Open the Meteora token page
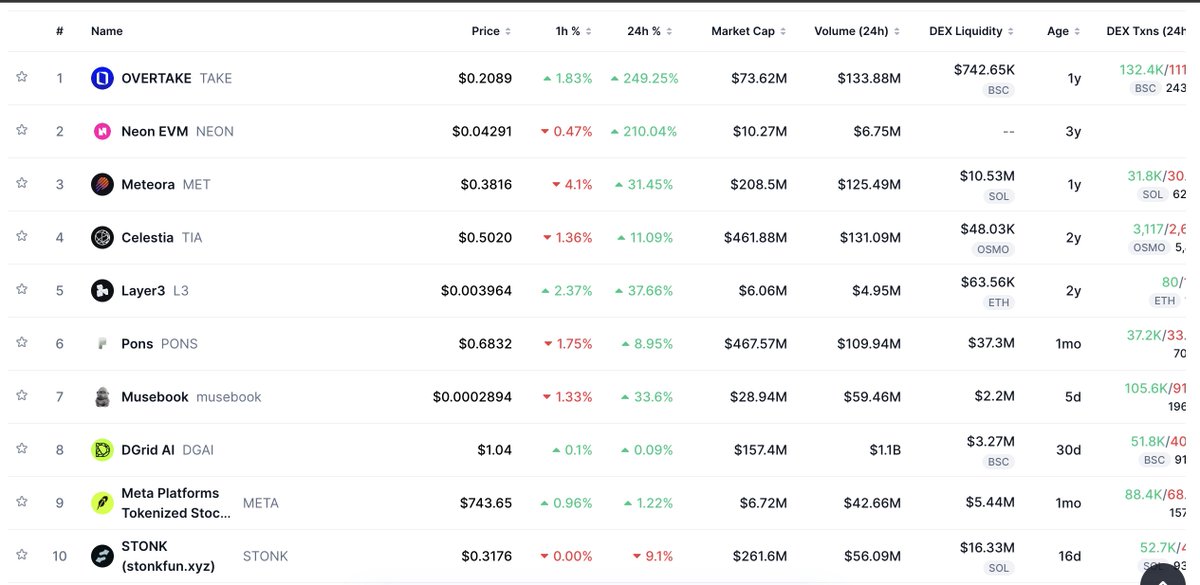 (x=148, y=184)
